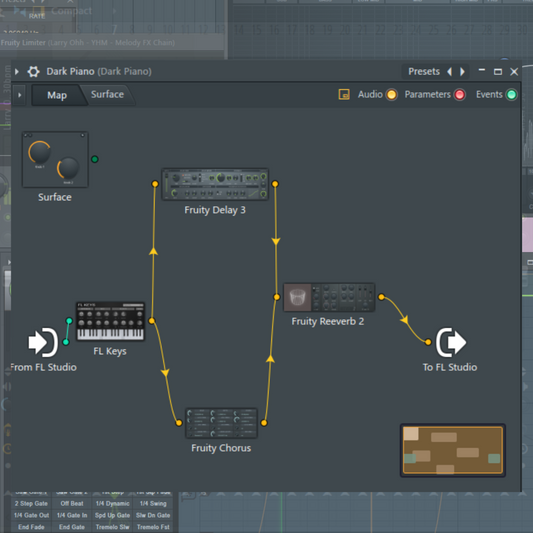Click the Fruity Delay 3 label
Image resolution: width=533 pixels, height=533 pixels.
pos(215,210)
